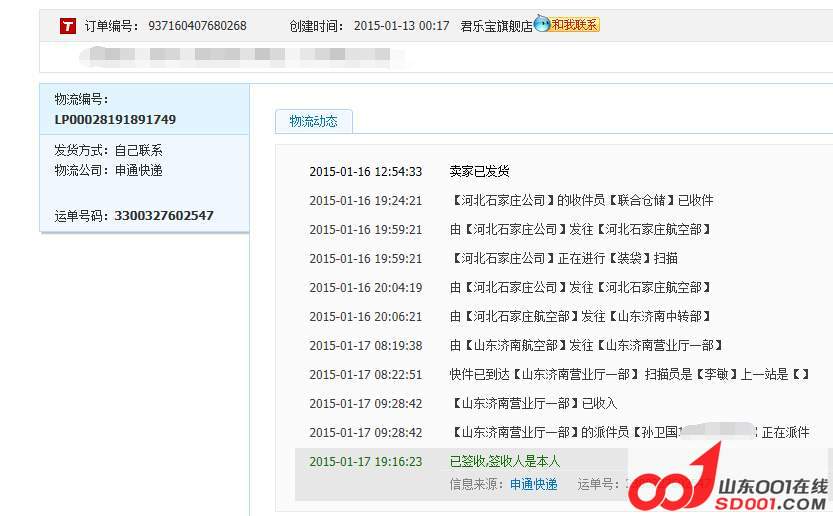Click the 发往 山东济南中转部 tracking row
Image resolution: width=833 pixels, height=516 pixels.
pyautogui.click(x=580, y=316)
